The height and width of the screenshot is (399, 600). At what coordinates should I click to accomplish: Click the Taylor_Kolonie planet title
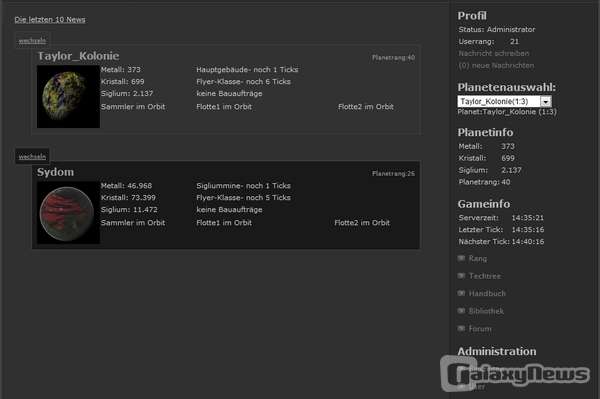(x=78, y=56)
